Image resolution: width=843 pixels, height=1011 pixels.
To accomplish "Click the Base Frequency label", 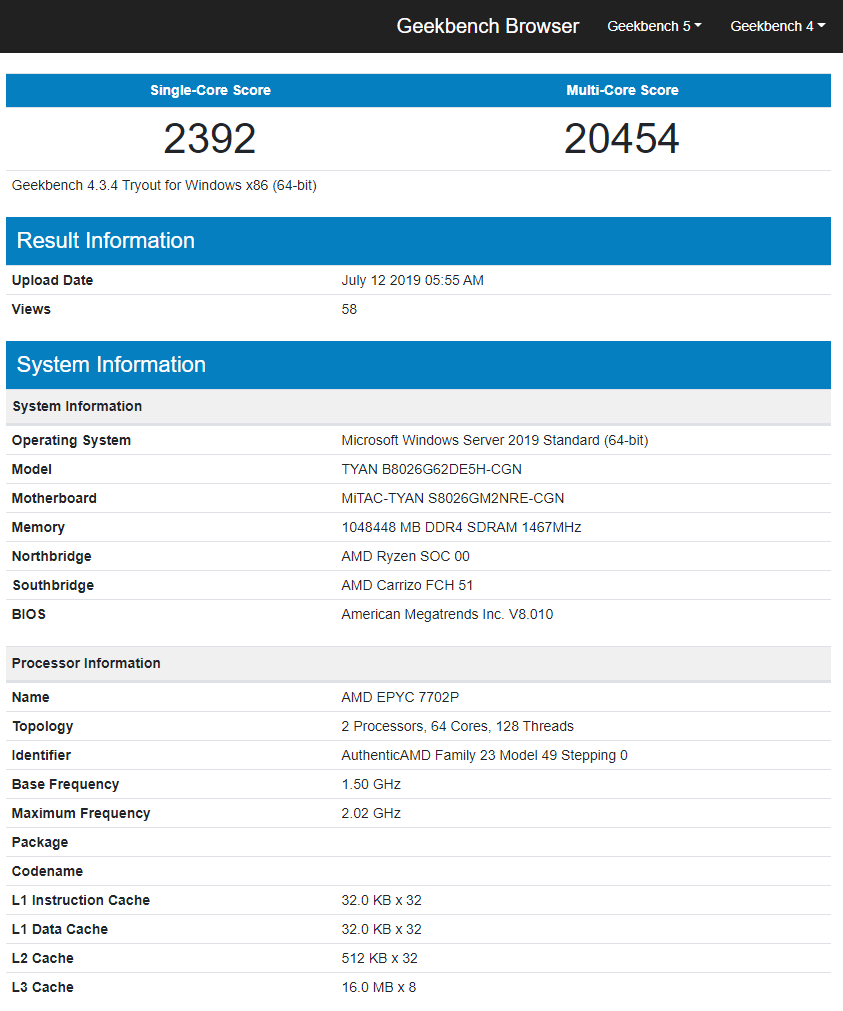I will click(x=65, y=785).
